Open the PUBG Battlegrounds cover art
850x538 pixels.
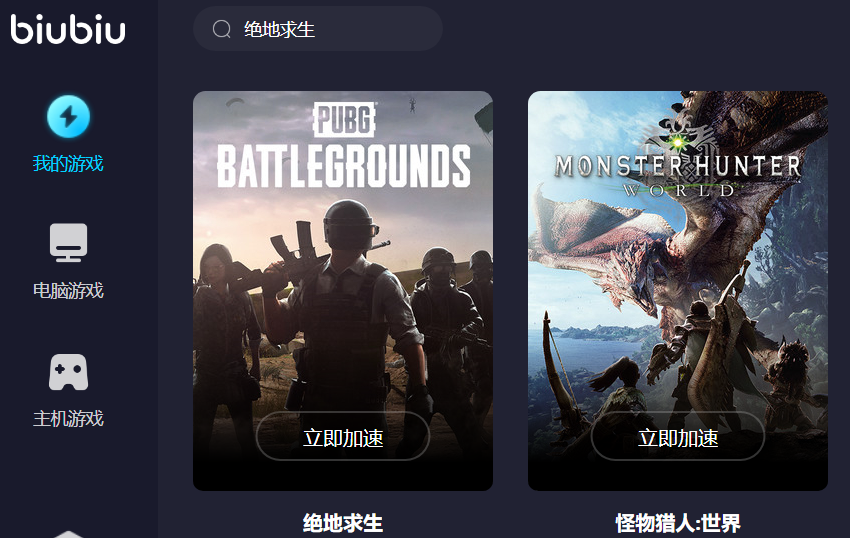[343, 291]
